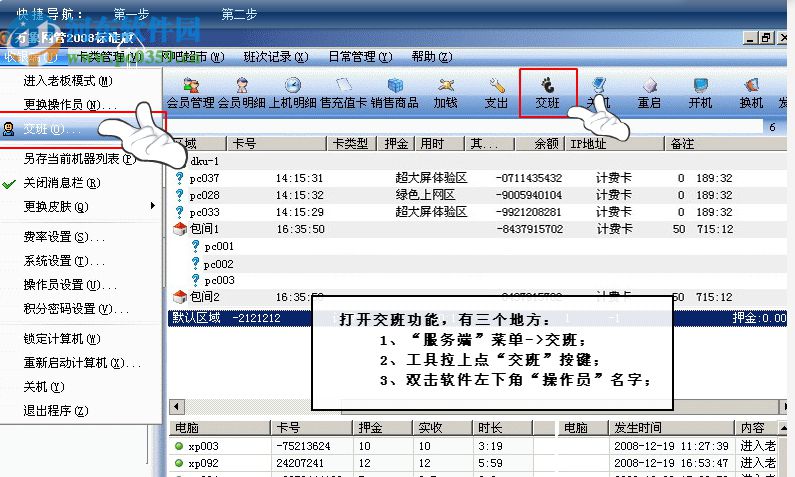Click card number 24207241 cell

(300, 463)
